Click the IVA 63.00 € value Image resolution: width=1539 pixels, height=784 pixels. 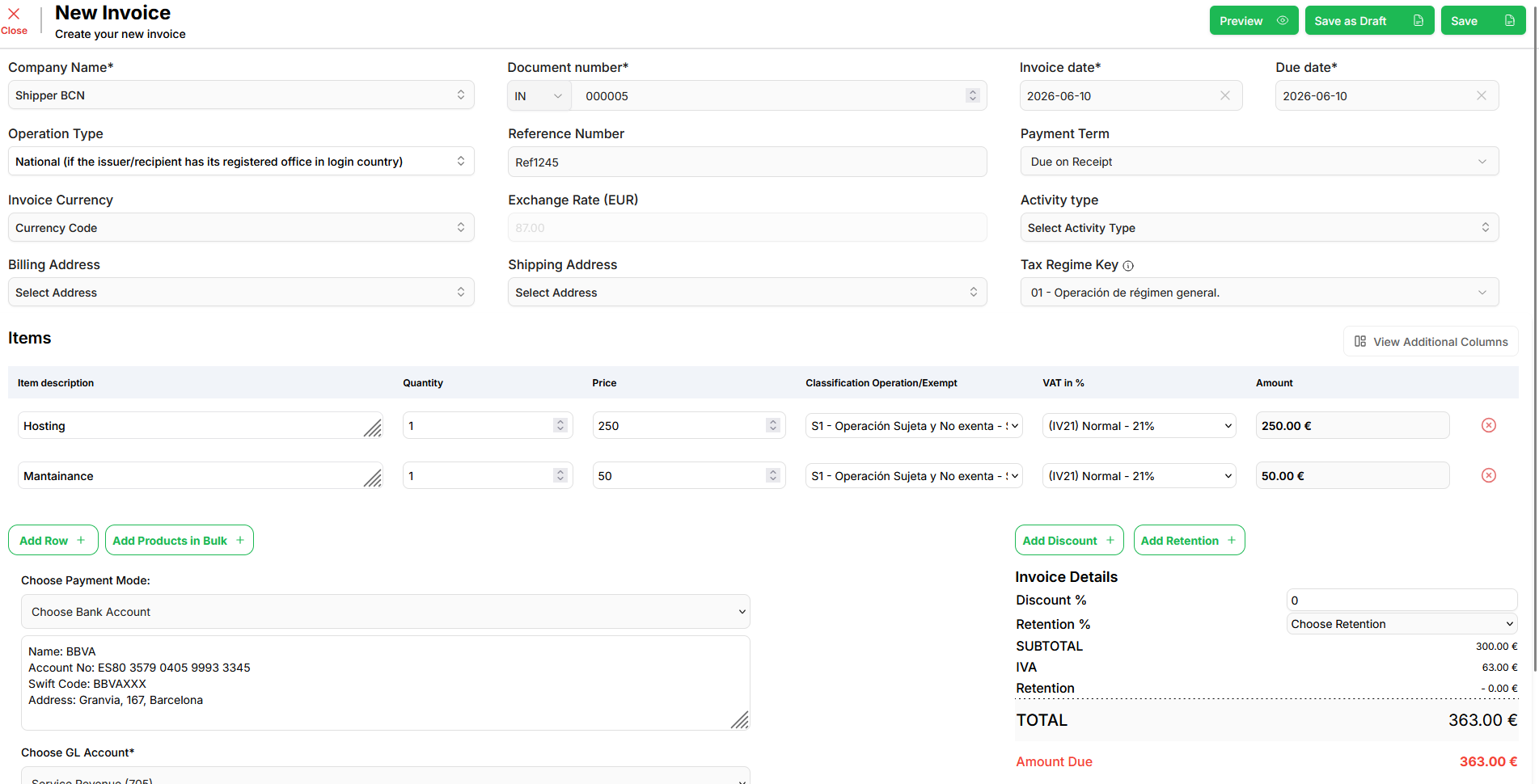click(1499, 668)
